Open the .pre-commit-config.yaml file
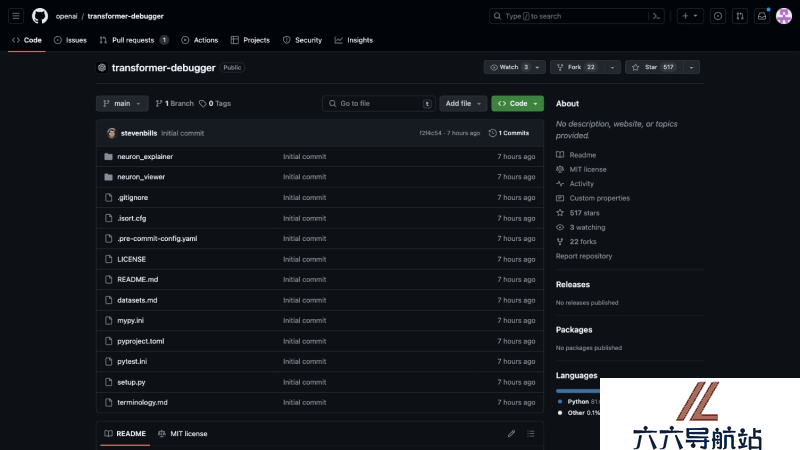This screenshot has height=450, width=800. pyautogui.click(x=157, y=239)
